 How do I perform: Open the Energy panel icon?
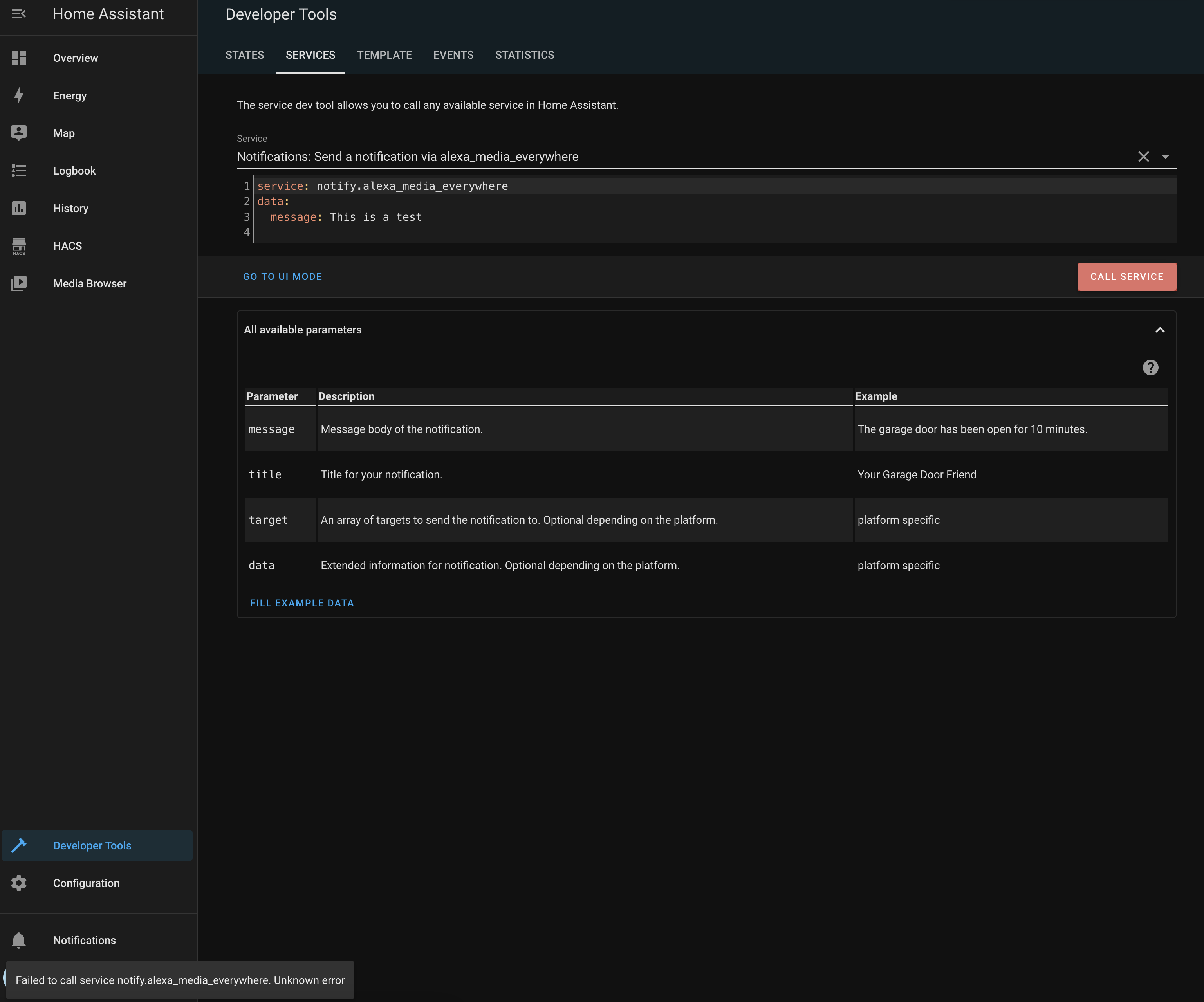click(19, 95)
